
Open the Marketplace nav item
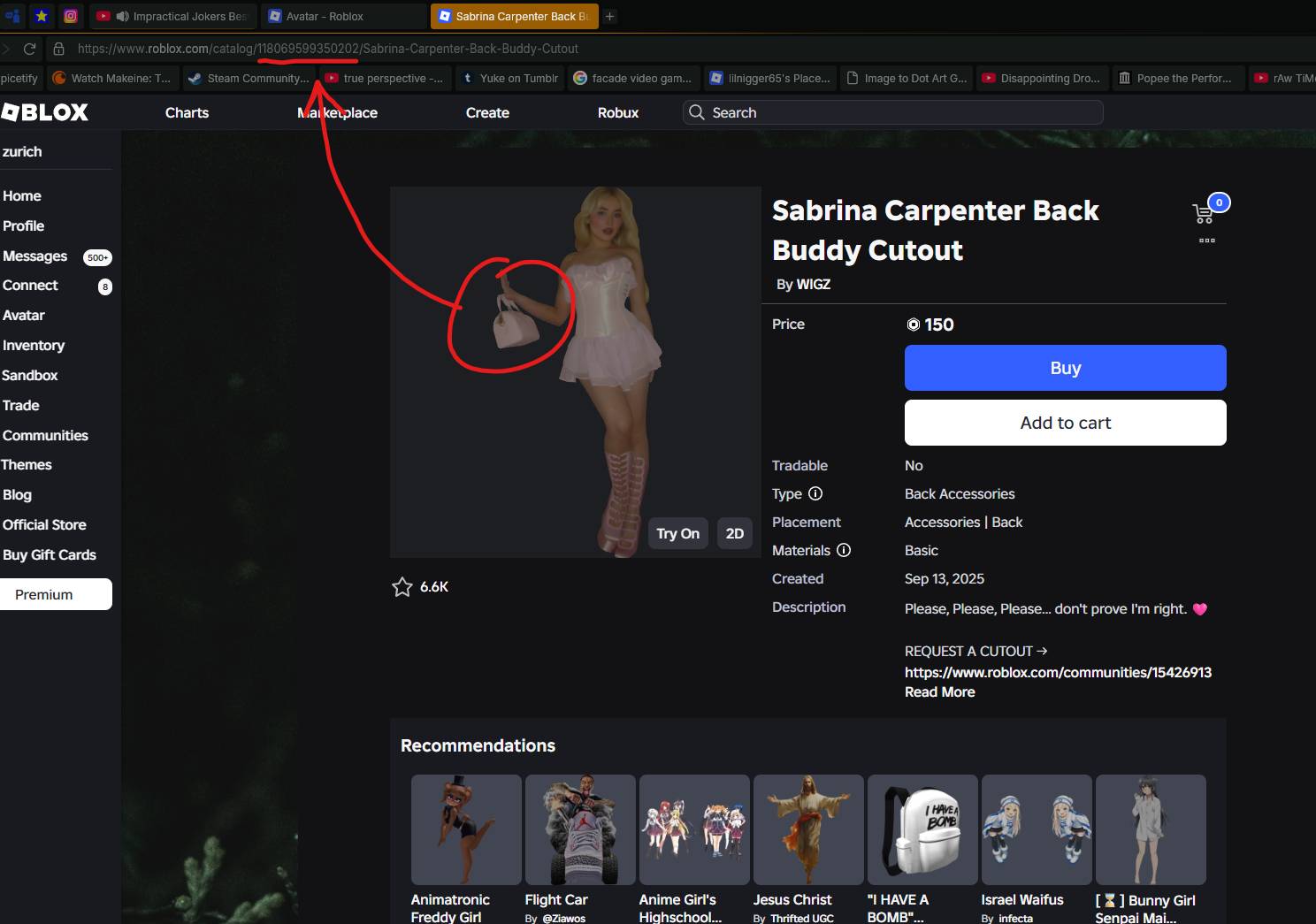337,112
